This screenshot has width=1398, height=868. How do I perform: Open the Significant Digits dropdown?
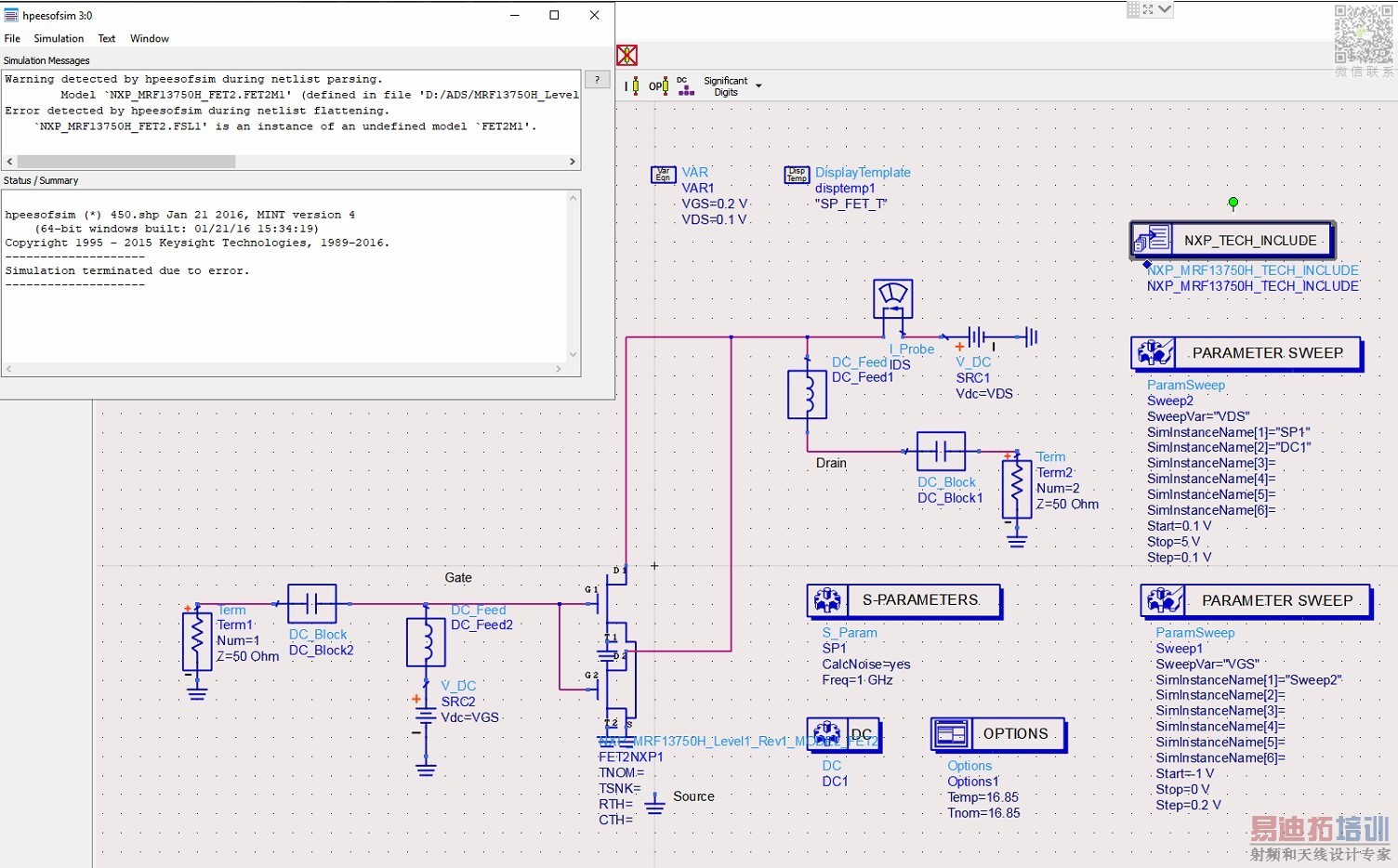pos(758,85)
